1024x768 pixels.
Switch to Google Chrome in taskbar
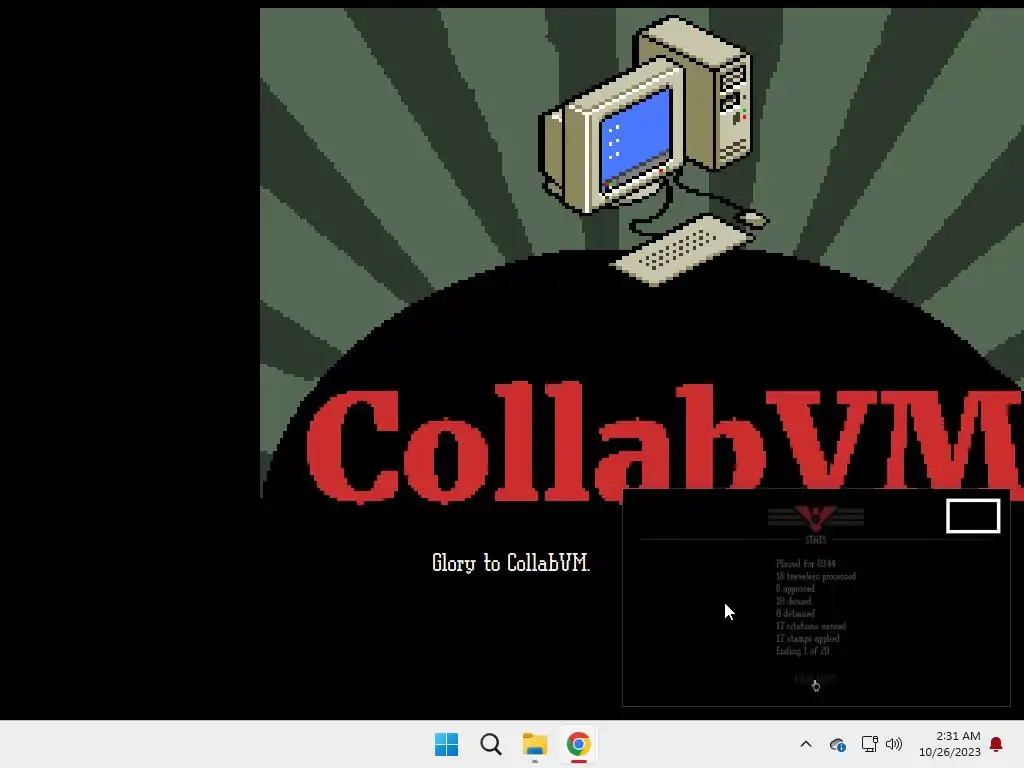579,744
